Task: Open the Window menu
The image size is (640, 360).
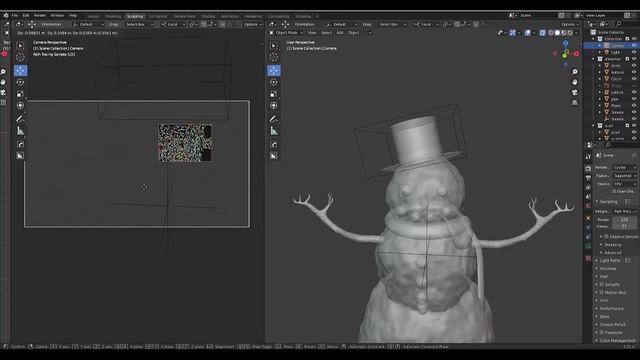Action: click(57, 16)
